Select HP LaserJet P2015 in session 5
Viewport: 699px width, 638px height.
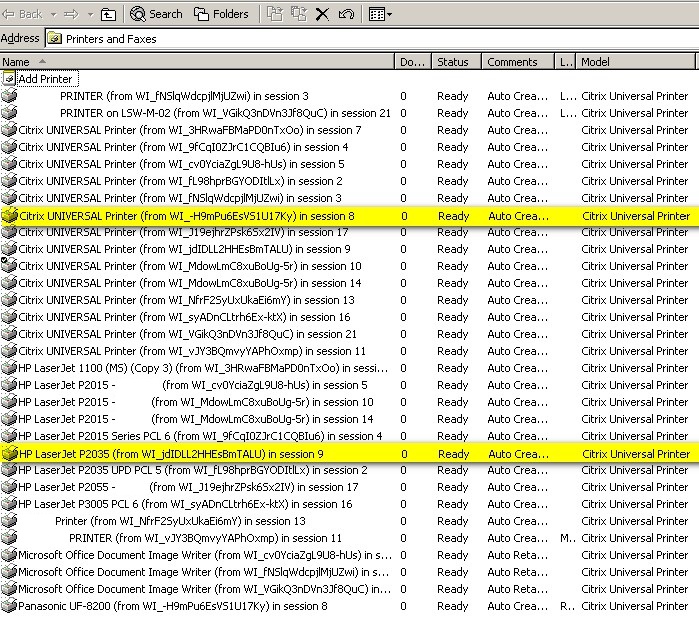tap(193, 385)
